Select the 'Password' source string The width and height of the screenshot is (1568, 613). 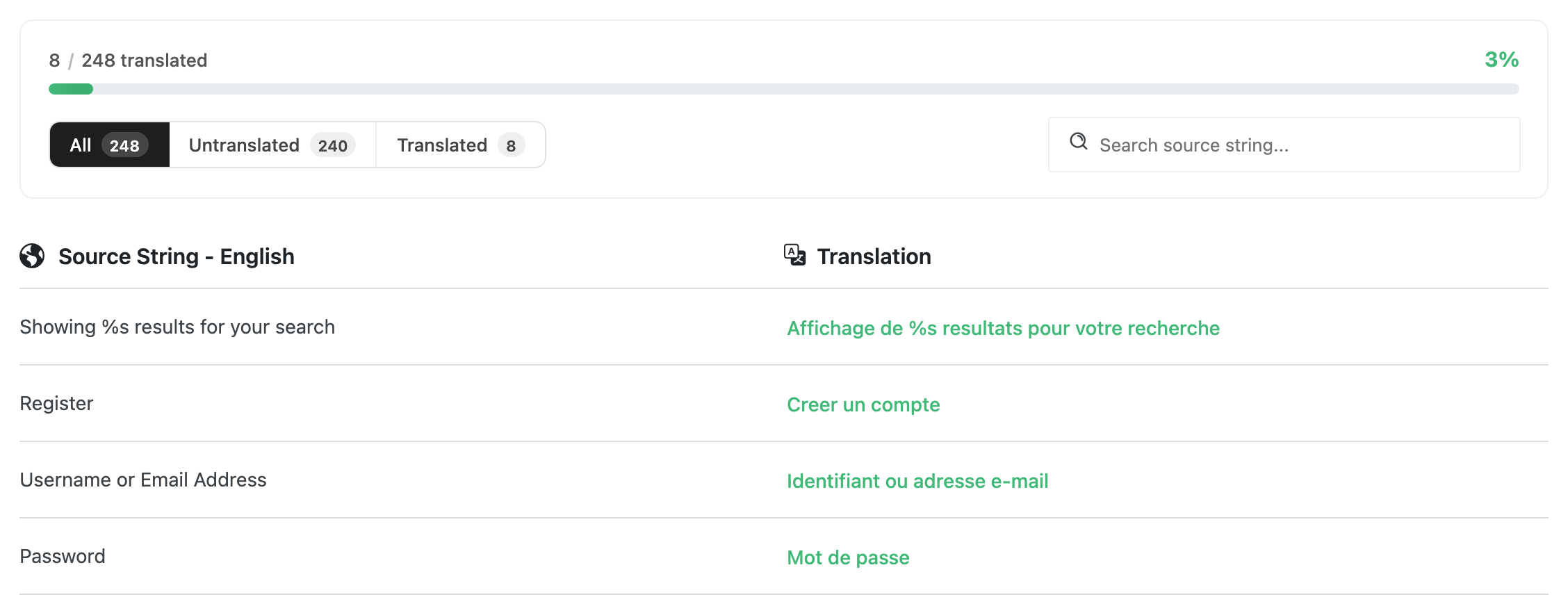[x=63, y=556]
